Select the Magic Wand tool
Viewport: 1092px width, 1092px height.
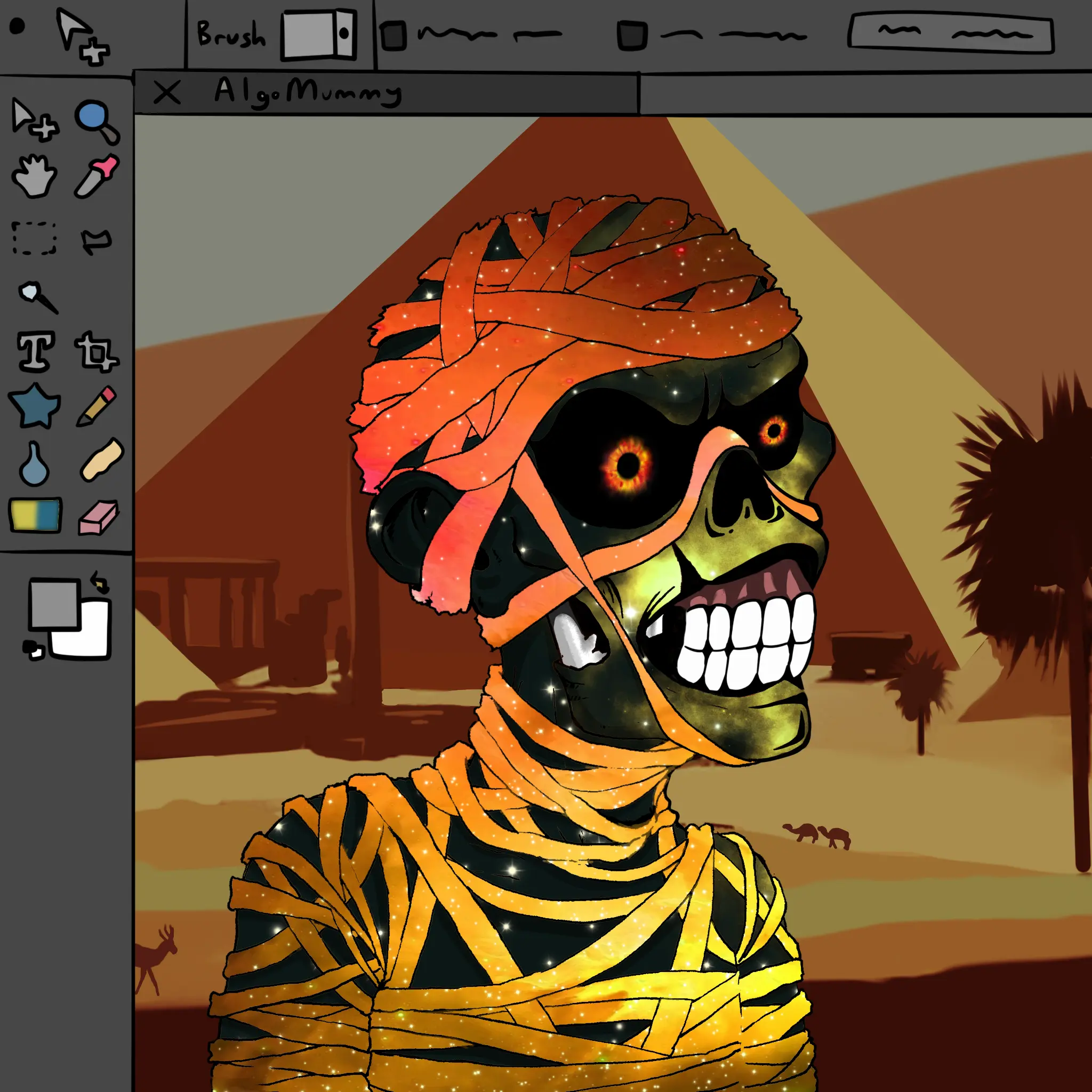click(37, 297)
